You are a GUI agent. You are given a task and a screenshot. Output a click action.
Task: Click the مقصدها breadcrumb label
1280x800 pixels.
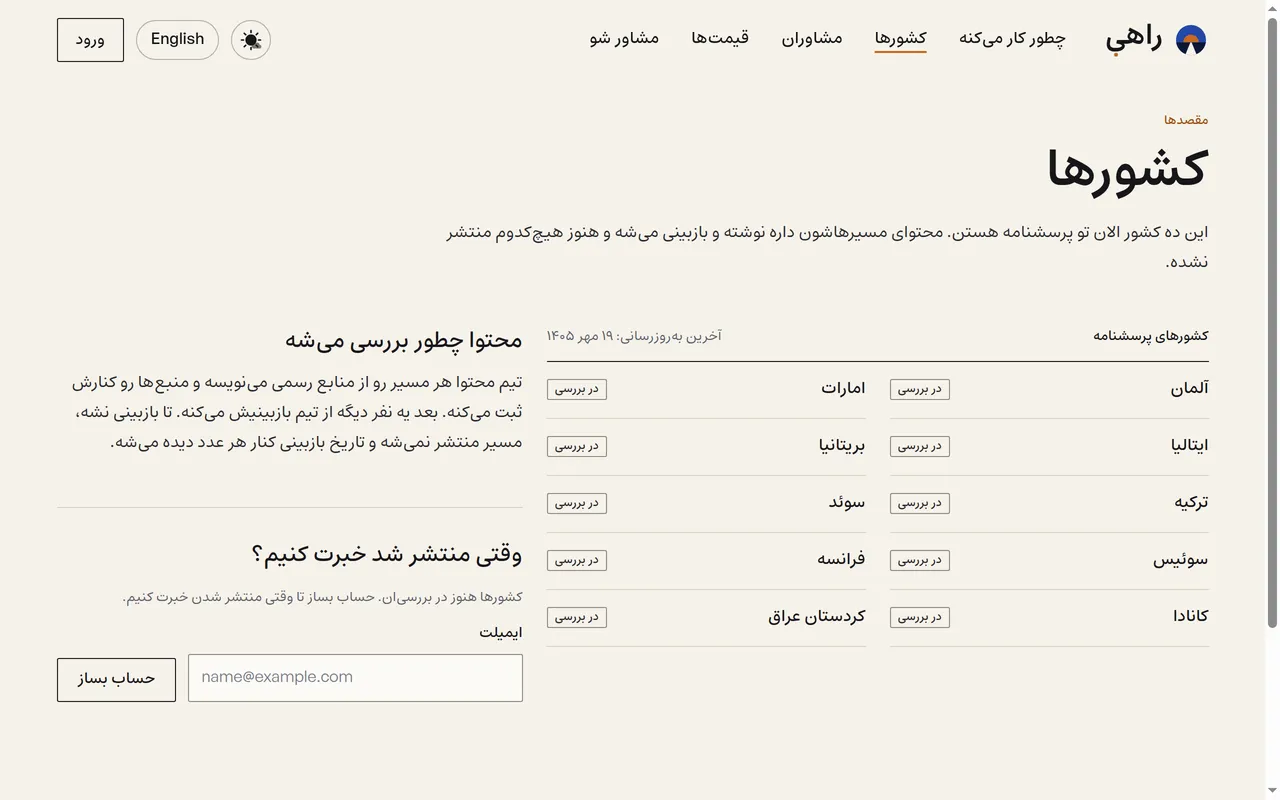click(x=1186, y=120)
